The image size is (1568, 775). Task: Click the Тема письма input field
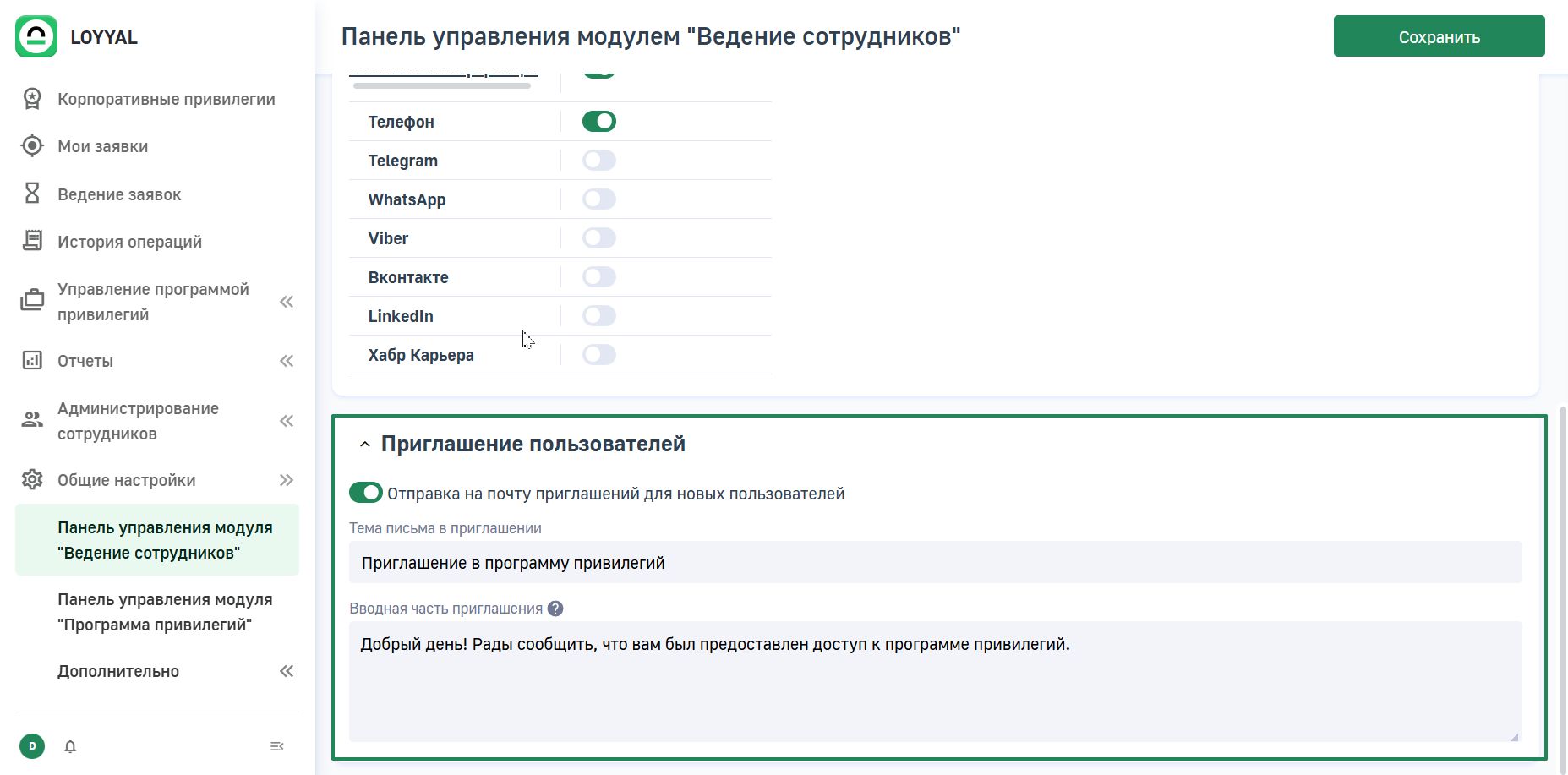point(935,563)
